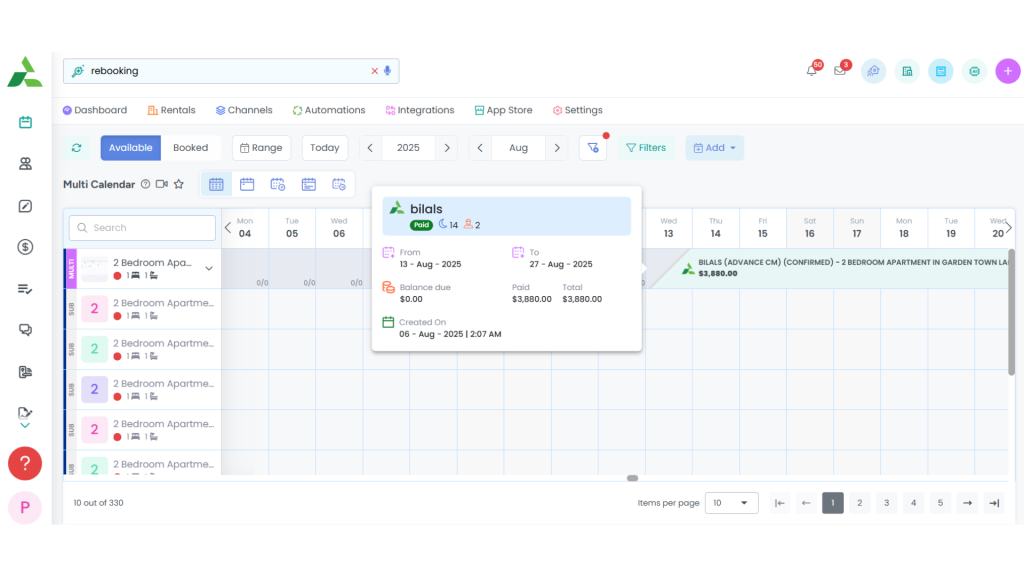Go to next year arrow

click(x=447, y=148)
